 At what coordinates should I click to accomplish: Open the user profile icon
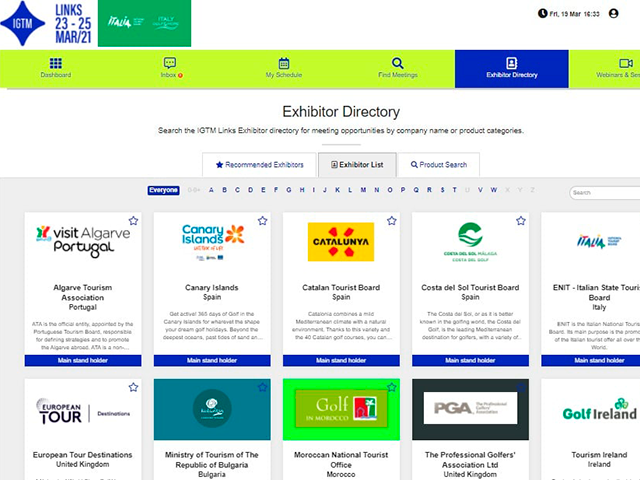click(x=613, y=13)
